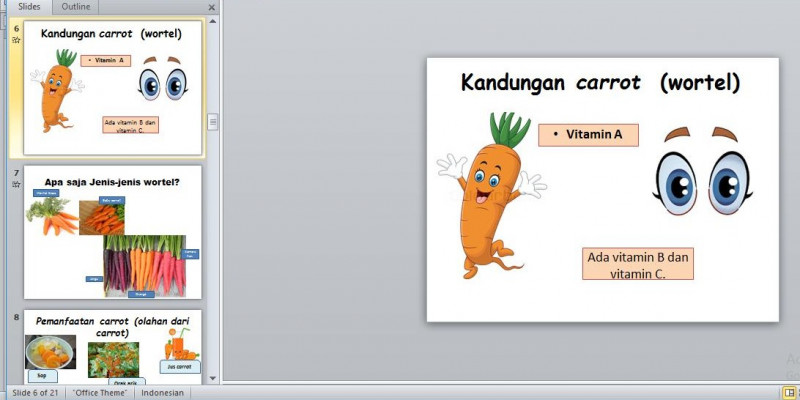
Task: Click Sop label in slide 8 thumbnail
Action: pos(42,376)
